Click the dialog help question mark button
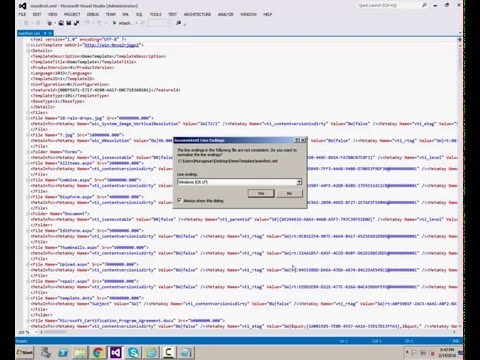The height and width of the screenshot is (360, 480). [x=297, y=140]
